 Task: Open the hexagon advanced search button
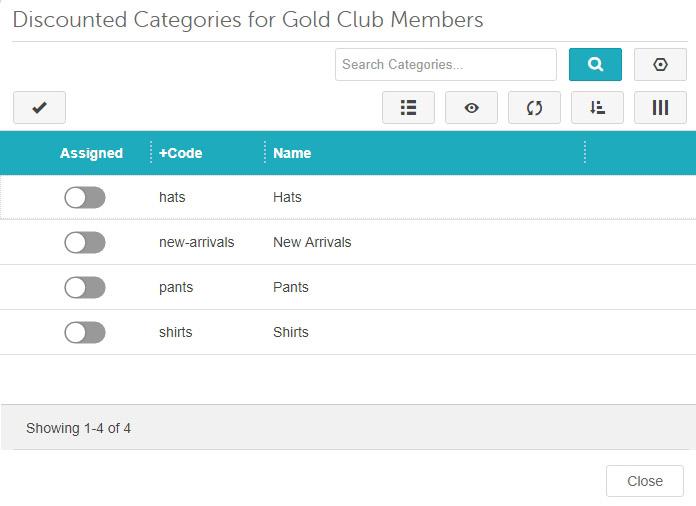[x=660, y=65]
